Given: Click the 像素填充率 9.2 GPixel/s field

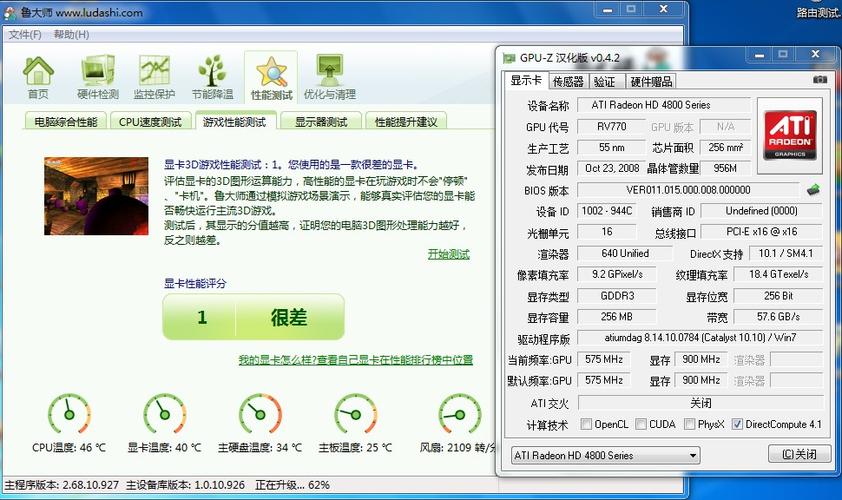Looking at the screenshot, I should [616, 274].
